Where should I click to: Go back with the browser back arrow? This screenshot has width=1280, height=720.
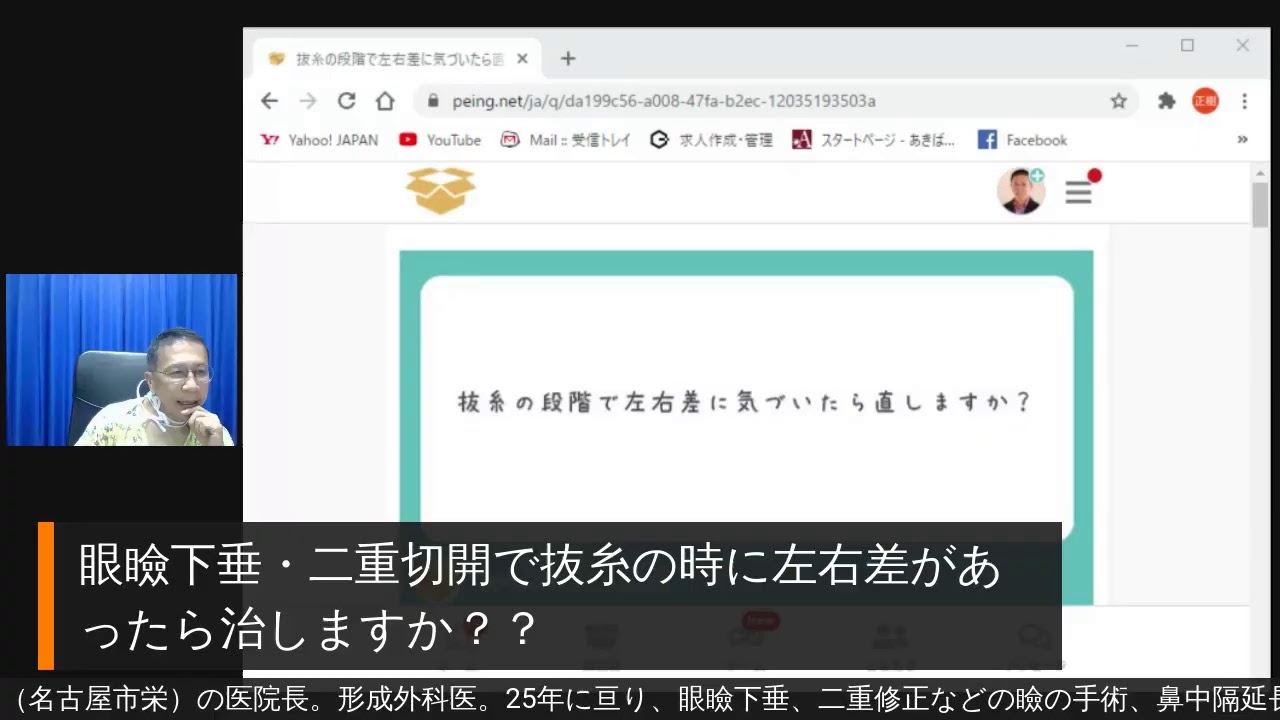click(269, 101)
